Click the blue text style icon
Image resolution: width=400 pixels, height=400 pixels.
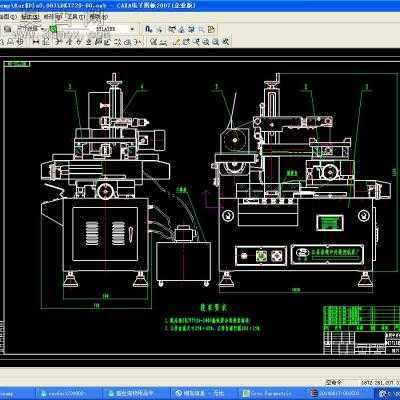(149, 29)
